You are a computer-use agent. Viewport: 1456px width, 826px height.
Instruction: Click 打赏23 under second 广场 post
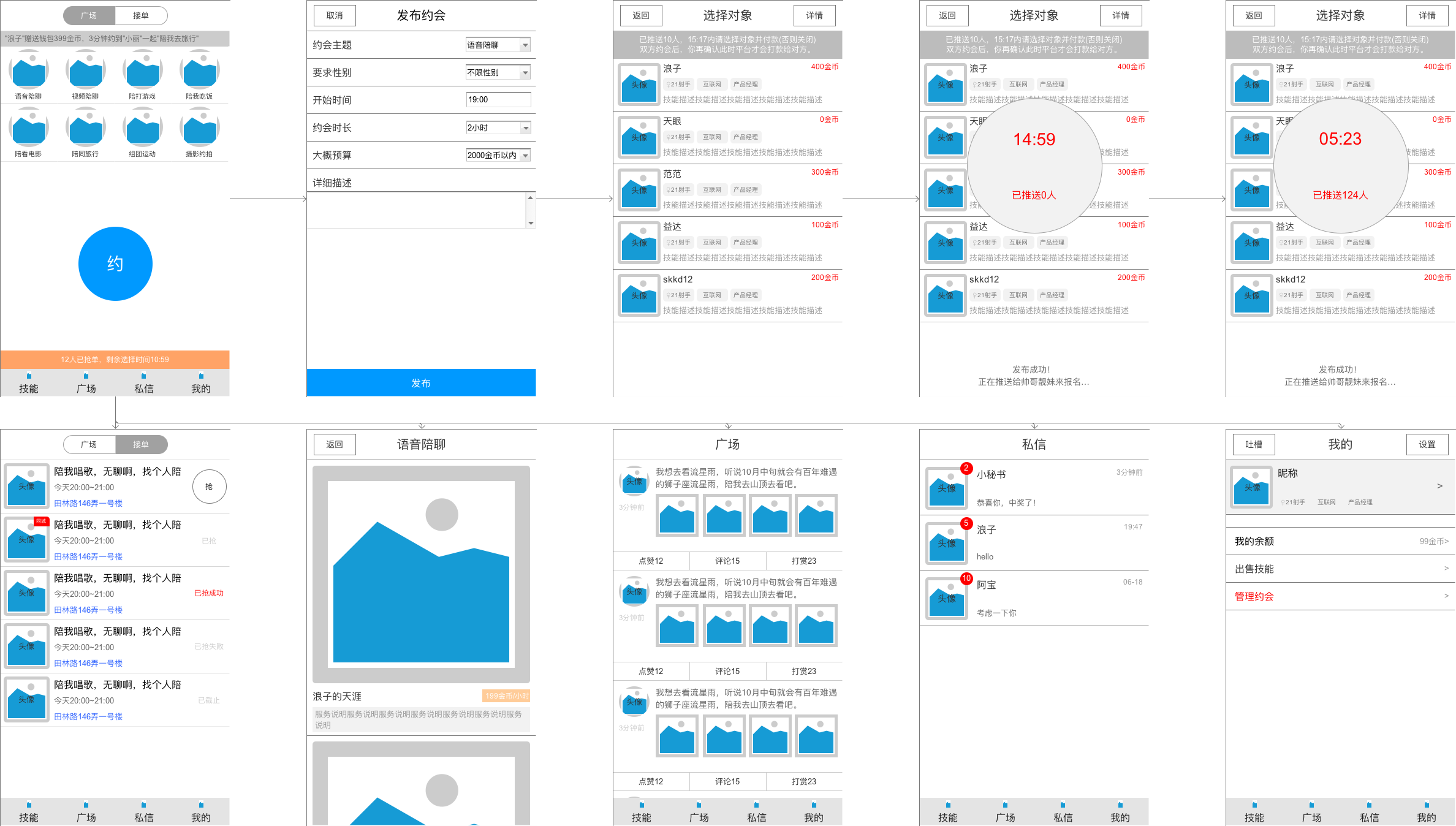[804, 671]
